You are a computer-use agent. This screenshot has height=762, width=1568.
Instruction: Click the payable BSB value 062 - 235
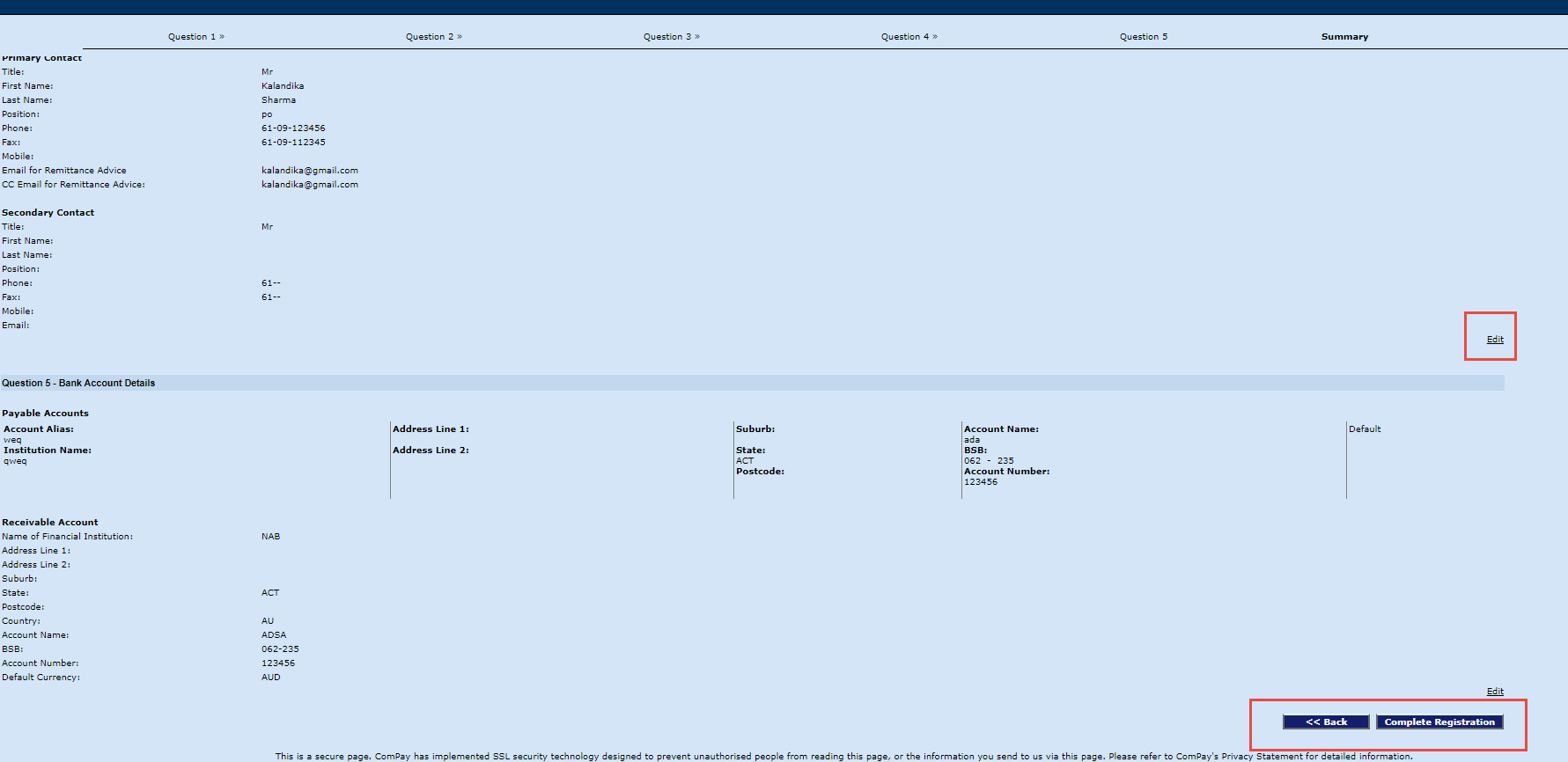coord(989,461)
